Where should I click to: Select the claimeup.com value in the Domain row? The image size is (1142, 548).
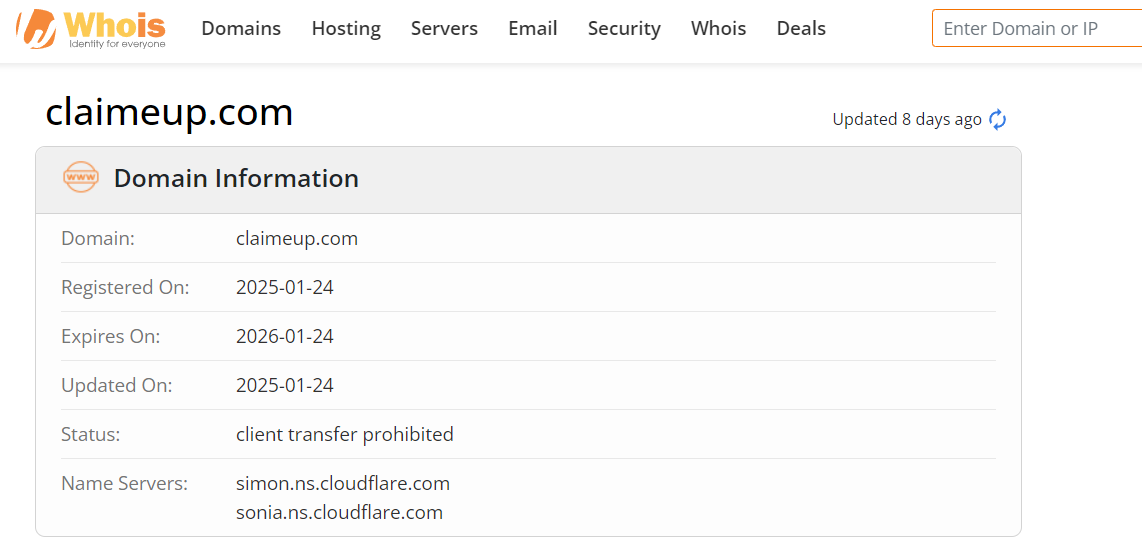pyautogui.click(x=297, y=239)
